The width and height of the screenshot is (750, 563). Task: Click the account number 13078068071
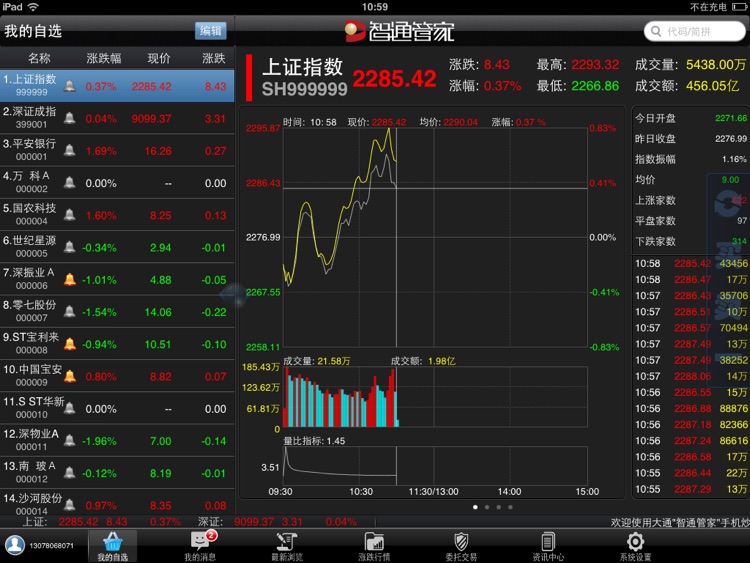pyautogui.click(x=52, y=545)
